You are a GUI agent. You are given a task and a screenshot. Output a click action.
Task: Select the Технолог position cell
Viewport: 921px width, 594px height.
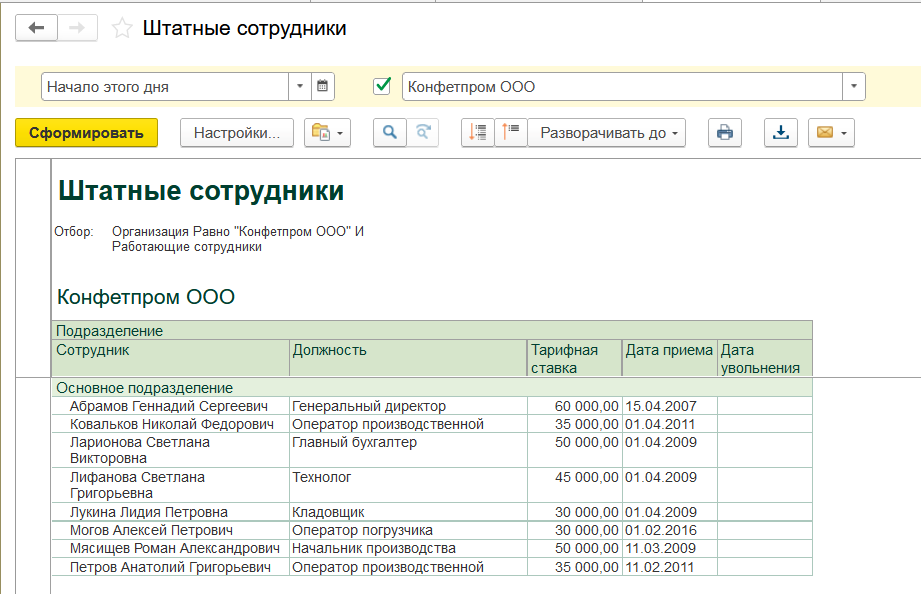tap(408, 485)
